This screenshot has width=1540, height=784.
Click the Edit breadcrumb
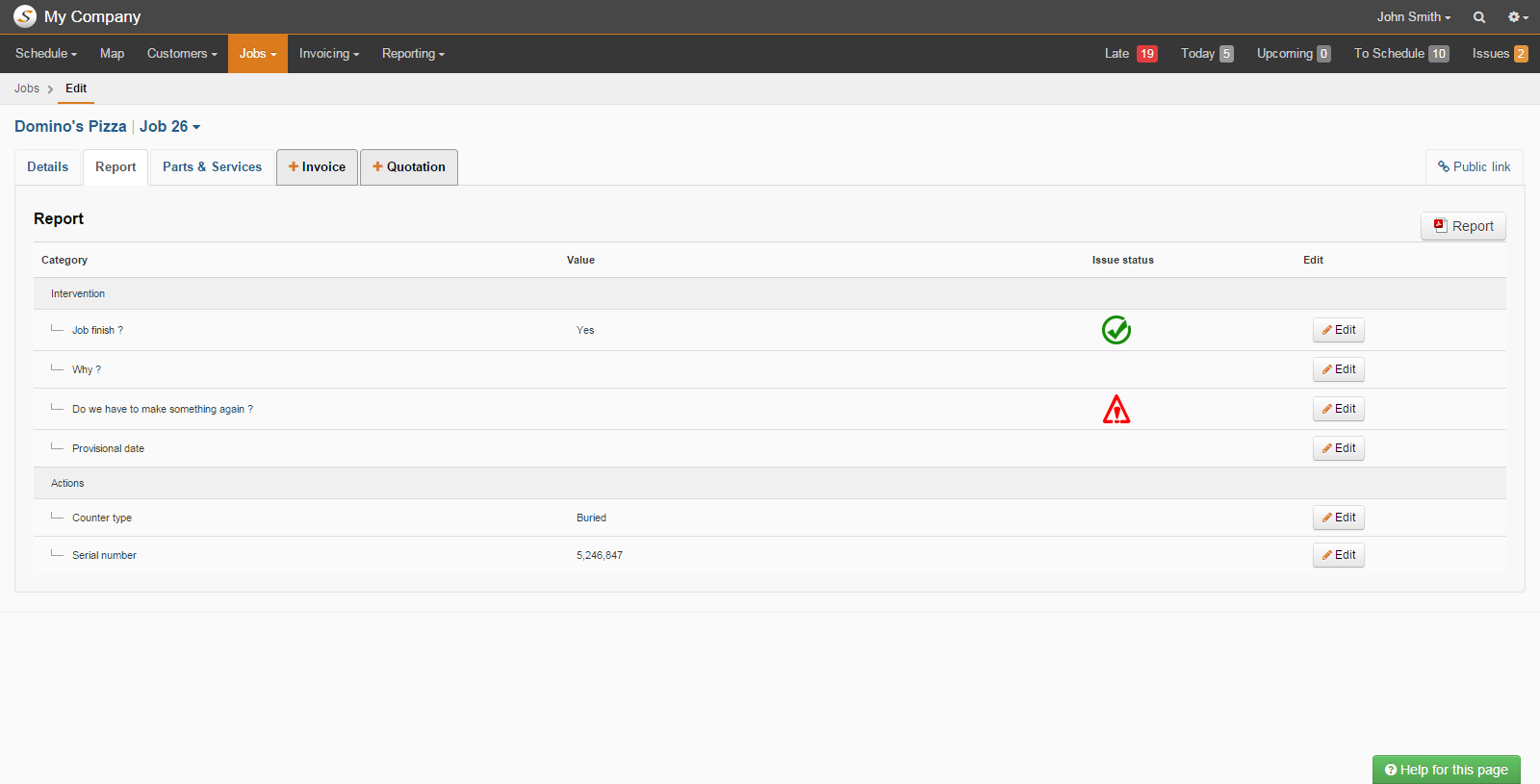tap(76, 89)
